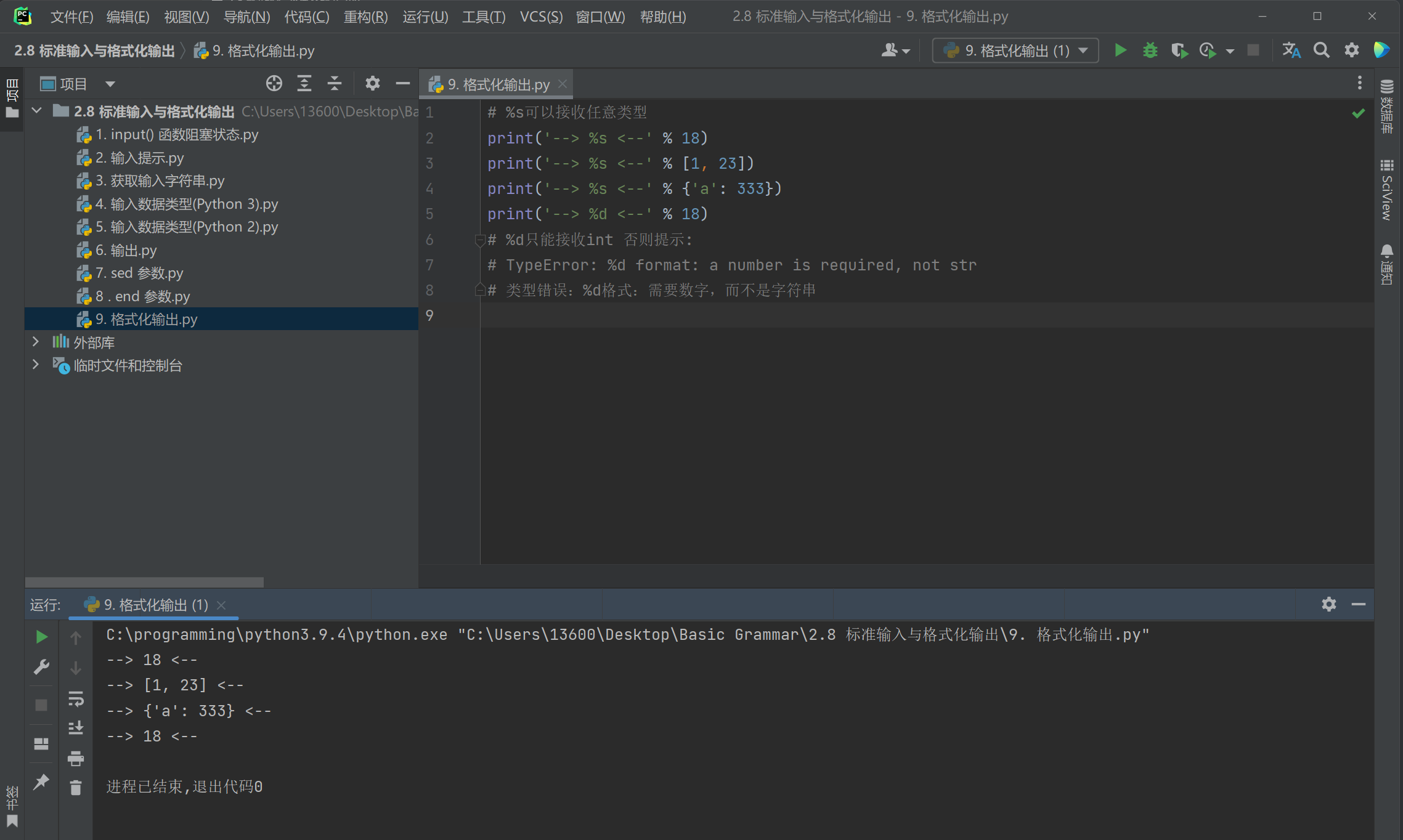The height and width of the screenshot is (840, 1403).
Task: Click stop square in run panel
Action: (41, 705)
